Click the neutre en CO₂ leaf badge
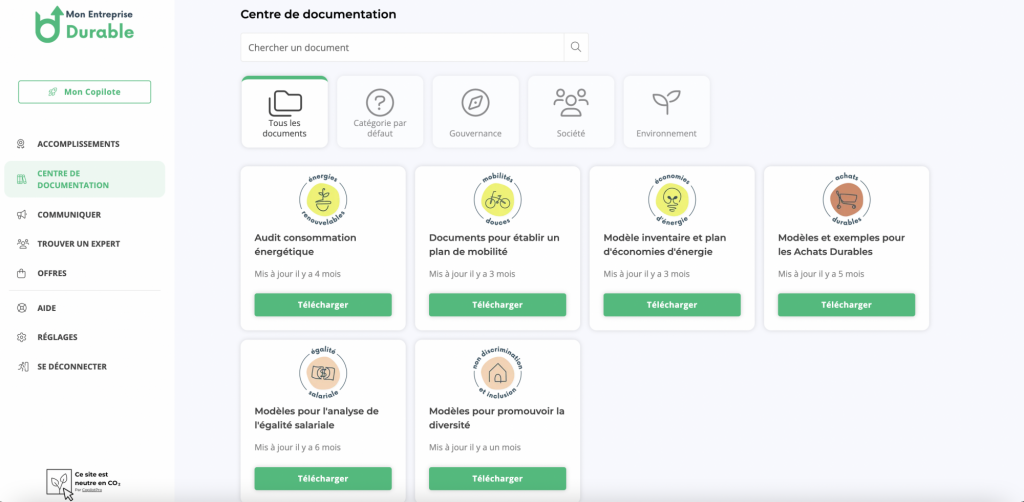 [x=60, y=483]
